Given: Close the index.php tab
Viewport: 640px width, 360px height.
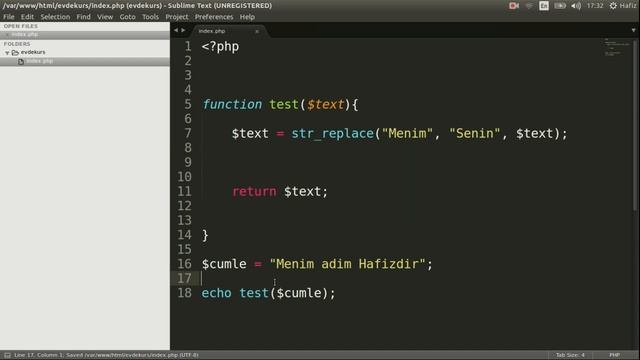Looking at the screenshot, I should click(x=257, y=31).
